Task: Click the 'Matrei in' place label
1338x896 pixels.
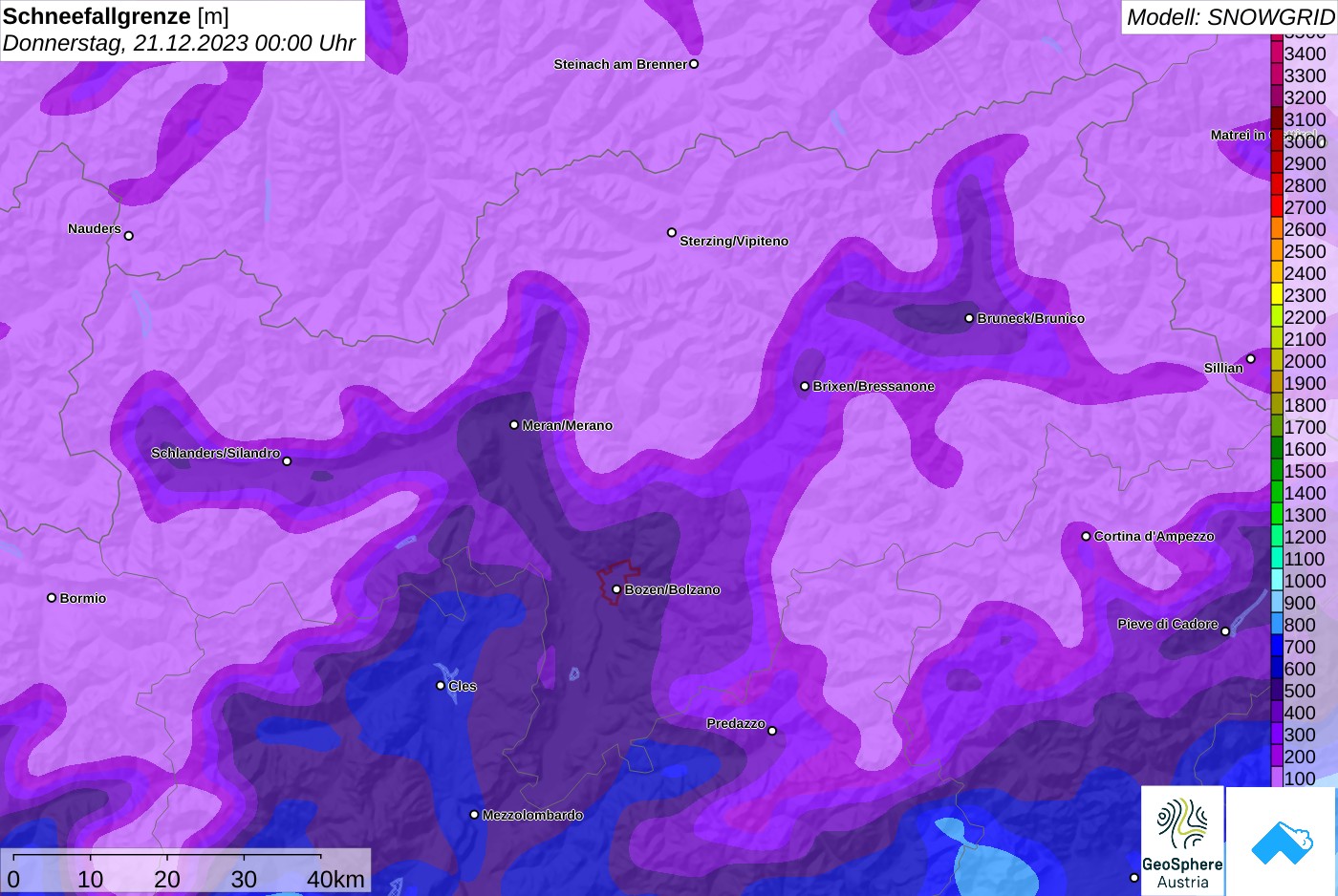Action: click(x=1238, y=135)
